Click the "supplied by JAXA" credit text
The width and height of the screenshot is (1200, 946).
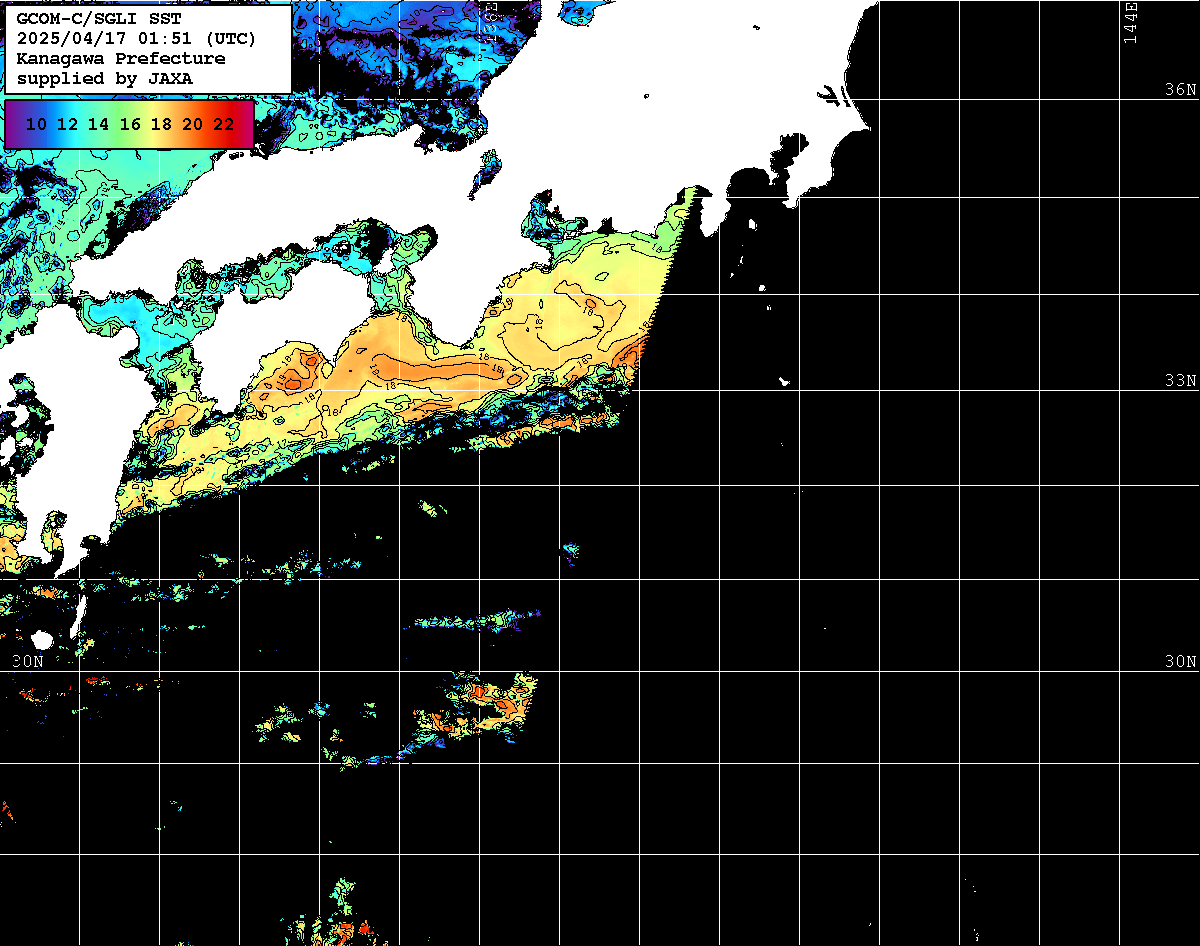tap(105, 78)
